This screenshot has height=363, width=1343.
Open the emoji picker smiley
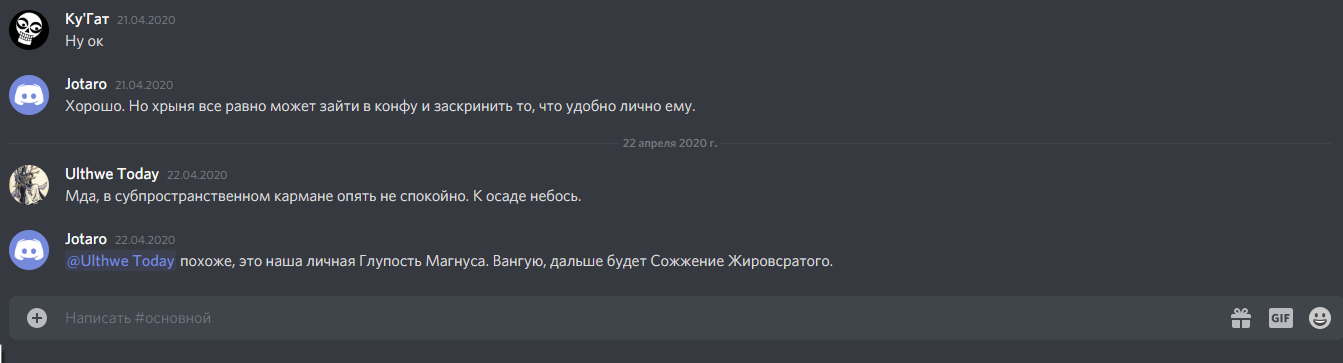coord(1320,318)
